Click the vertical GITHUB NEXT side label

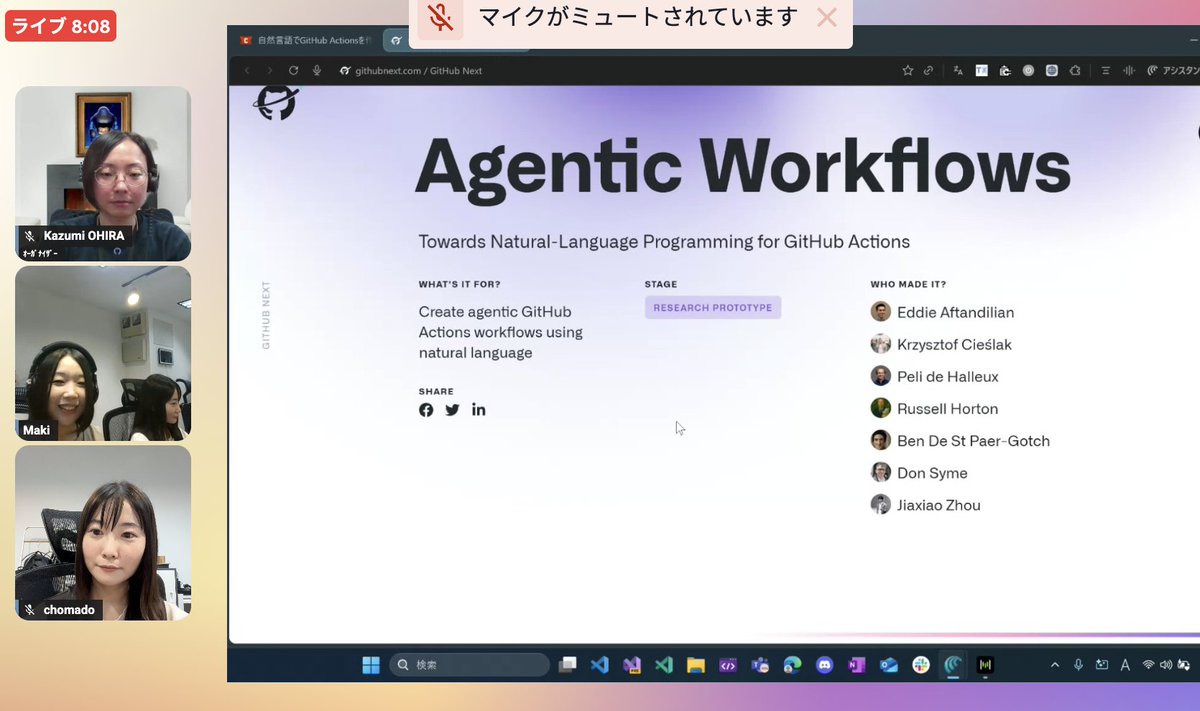tap(266, 315)
